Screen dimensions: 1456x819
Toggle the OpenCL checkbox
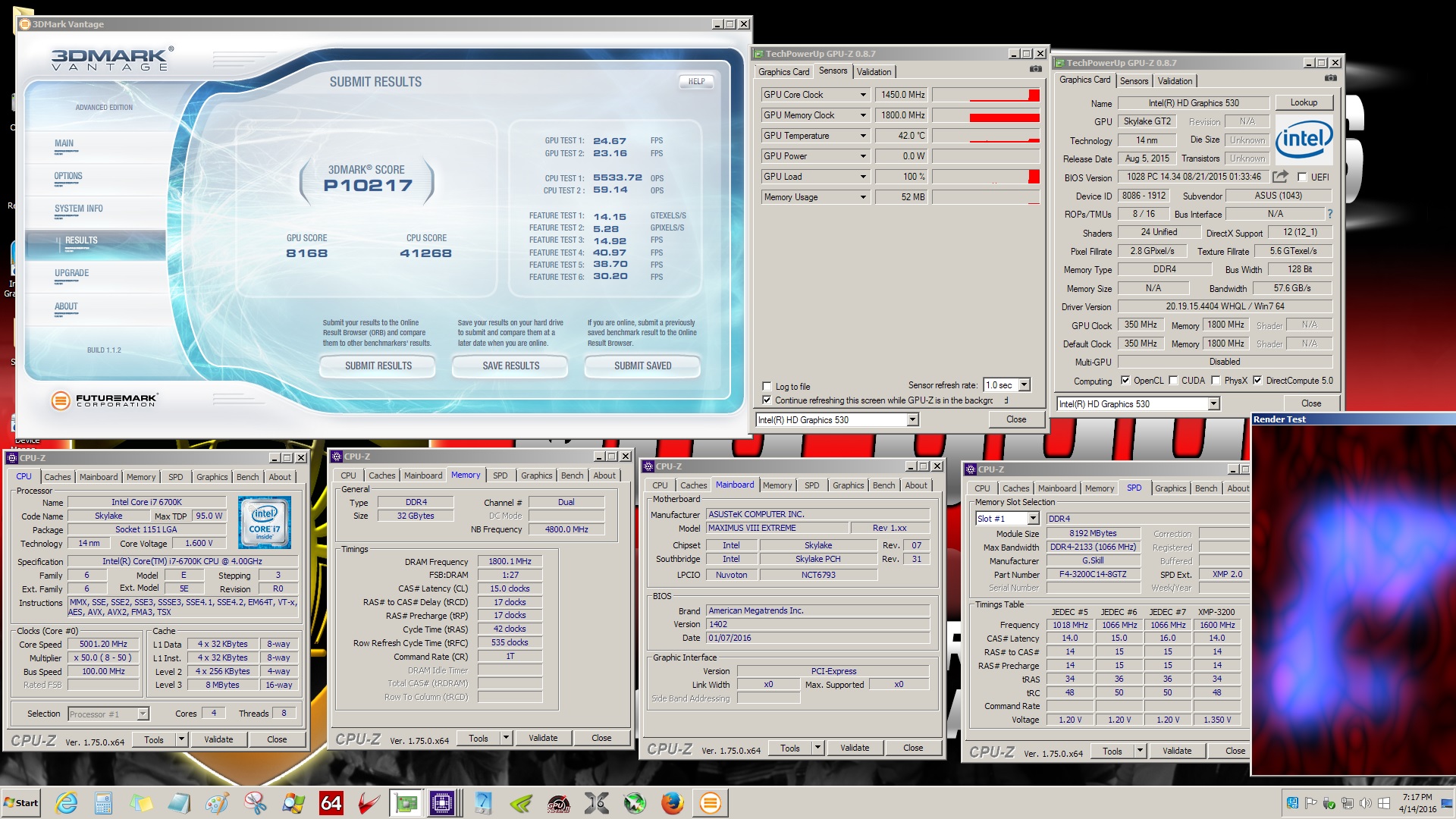pyautogui.click(x=1125, y=381)
